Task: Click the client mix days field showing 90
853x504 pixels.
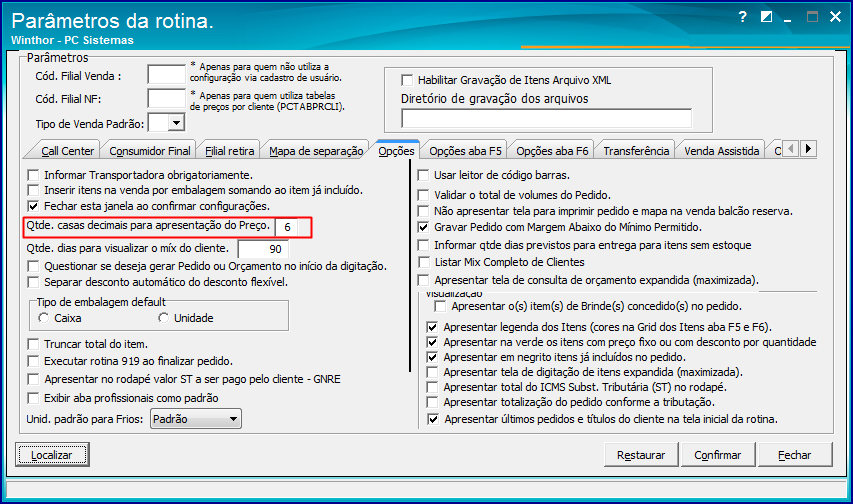Action: pos(263,249)
